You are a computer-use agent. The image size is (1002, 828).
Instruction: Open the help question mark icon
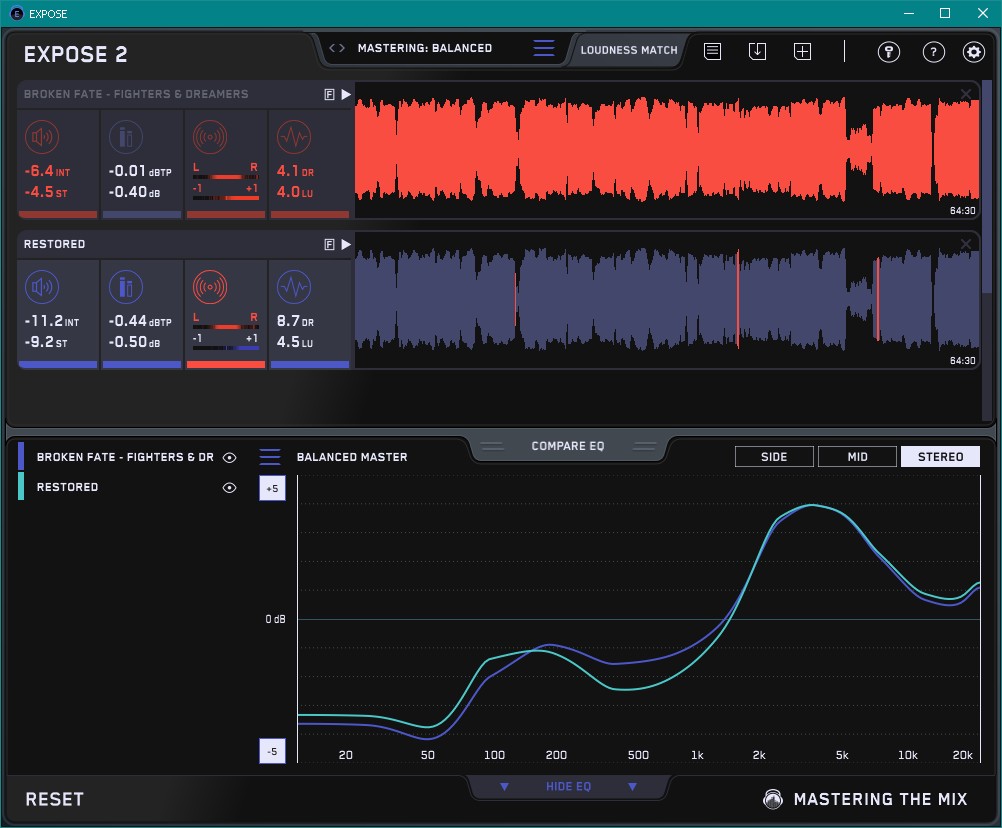933,52
